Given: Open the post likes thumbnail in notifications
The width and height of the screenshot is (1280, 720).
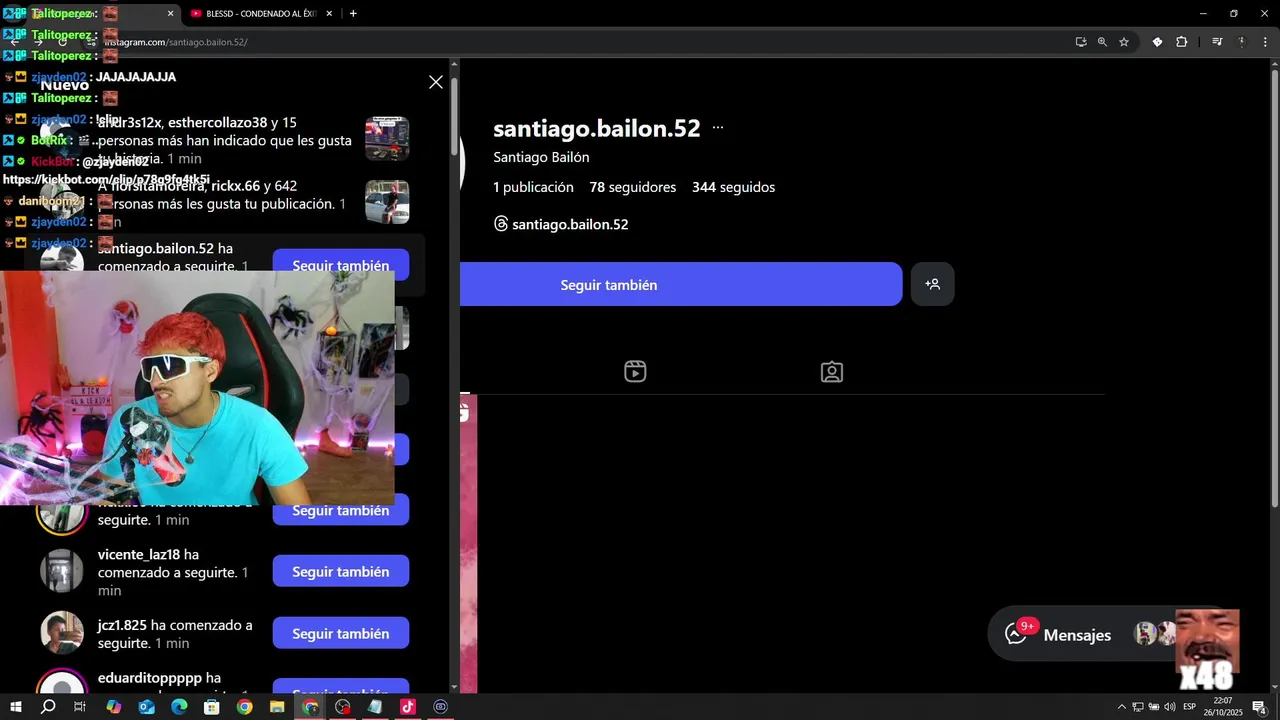Looking at the screenshot, I should pyautogui.click(x=387, y=202).
